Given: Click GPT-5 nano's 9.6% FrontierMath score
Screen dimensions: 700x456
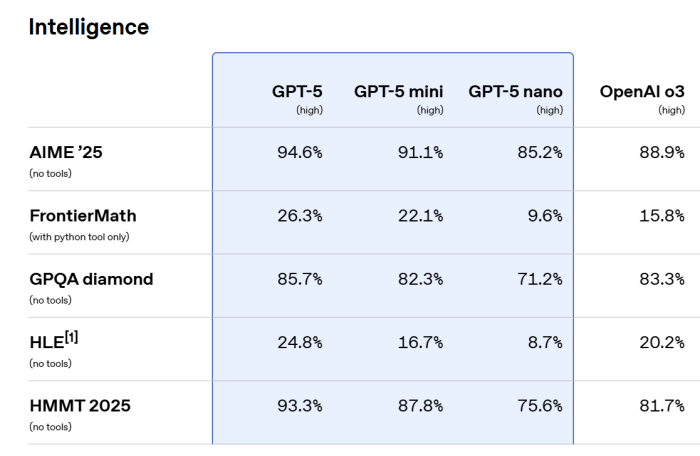Looking at the screenshot, I should [543, 215].
